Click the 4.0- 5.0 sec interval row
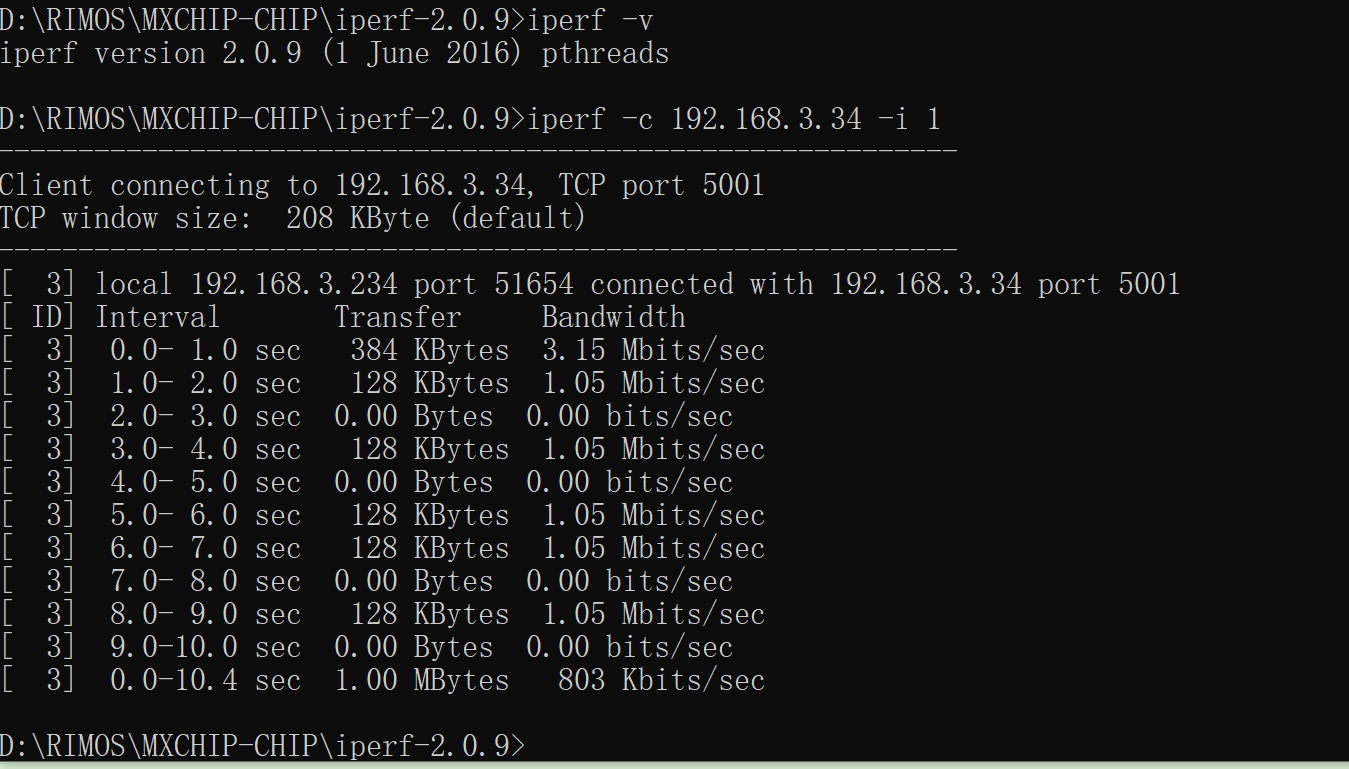Viewport: 1349px width, 769px height. click(367, 482)
